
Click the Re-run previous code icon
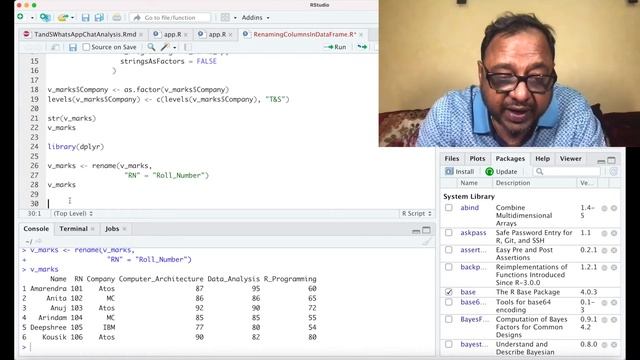(362, 47)
